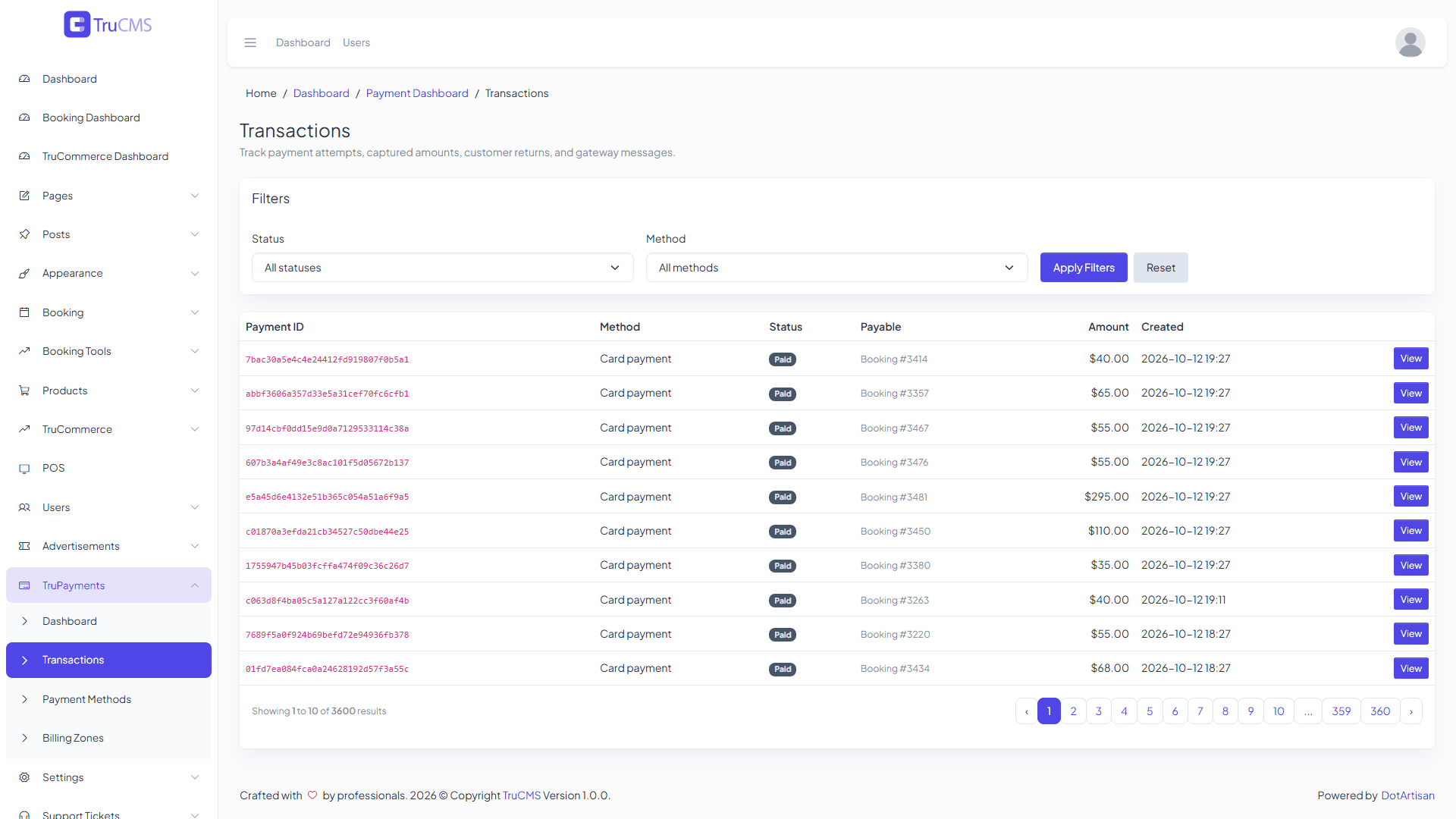
Task: Click the Posts pin icon
Action: pos(24,234)
